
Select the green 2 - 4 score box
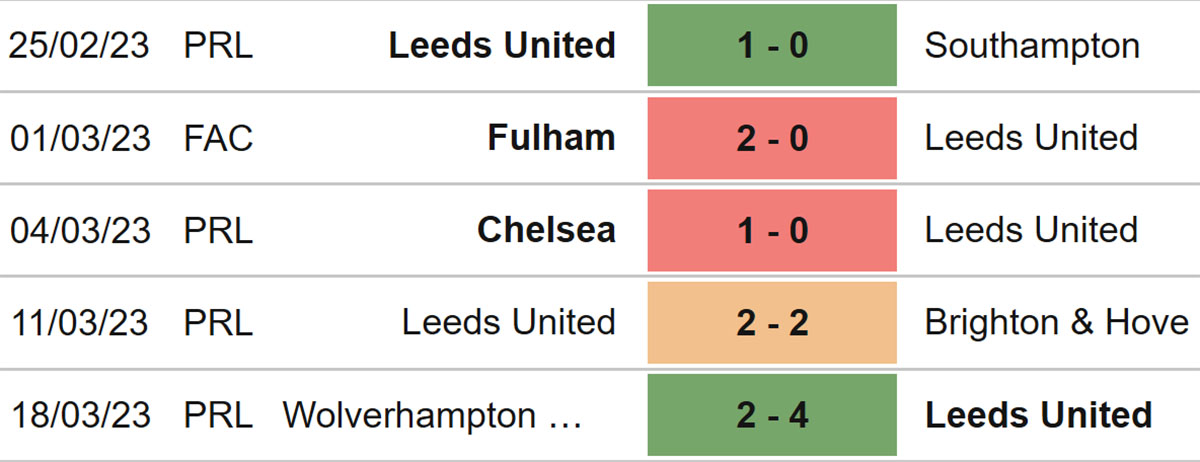tap(772, 414)
